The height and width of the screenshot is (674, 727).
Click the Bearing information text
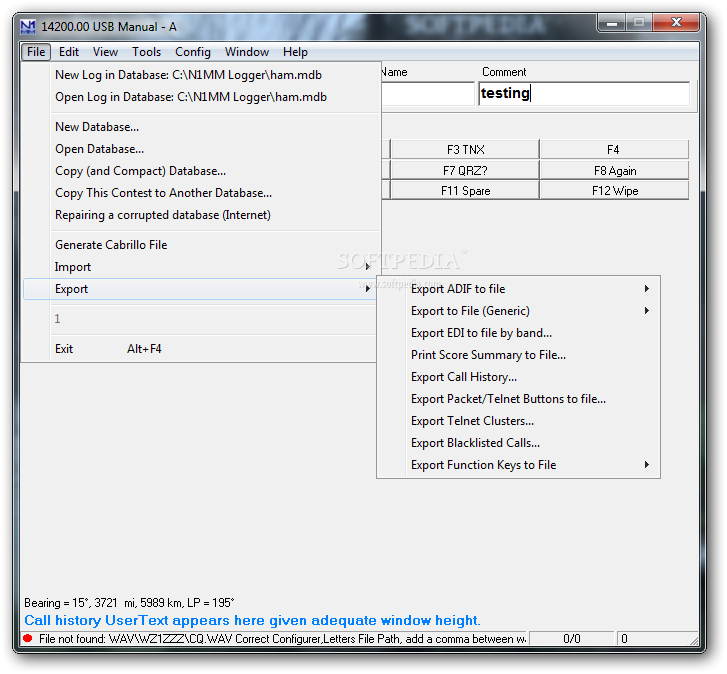(x=129, y=603)
